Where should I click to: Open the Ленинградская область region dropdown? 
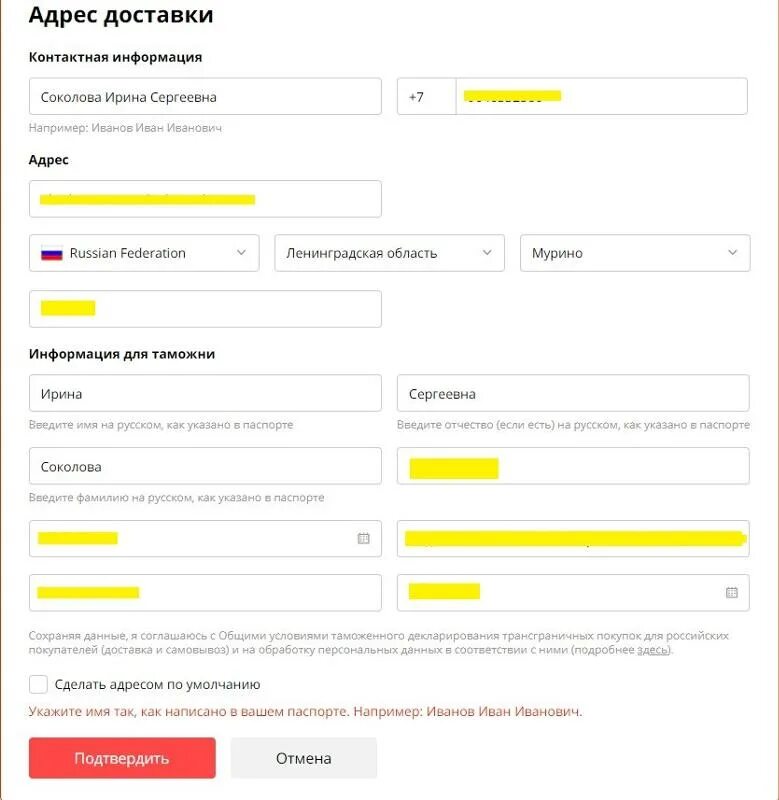pyautogui.click(x=487, y=253)
